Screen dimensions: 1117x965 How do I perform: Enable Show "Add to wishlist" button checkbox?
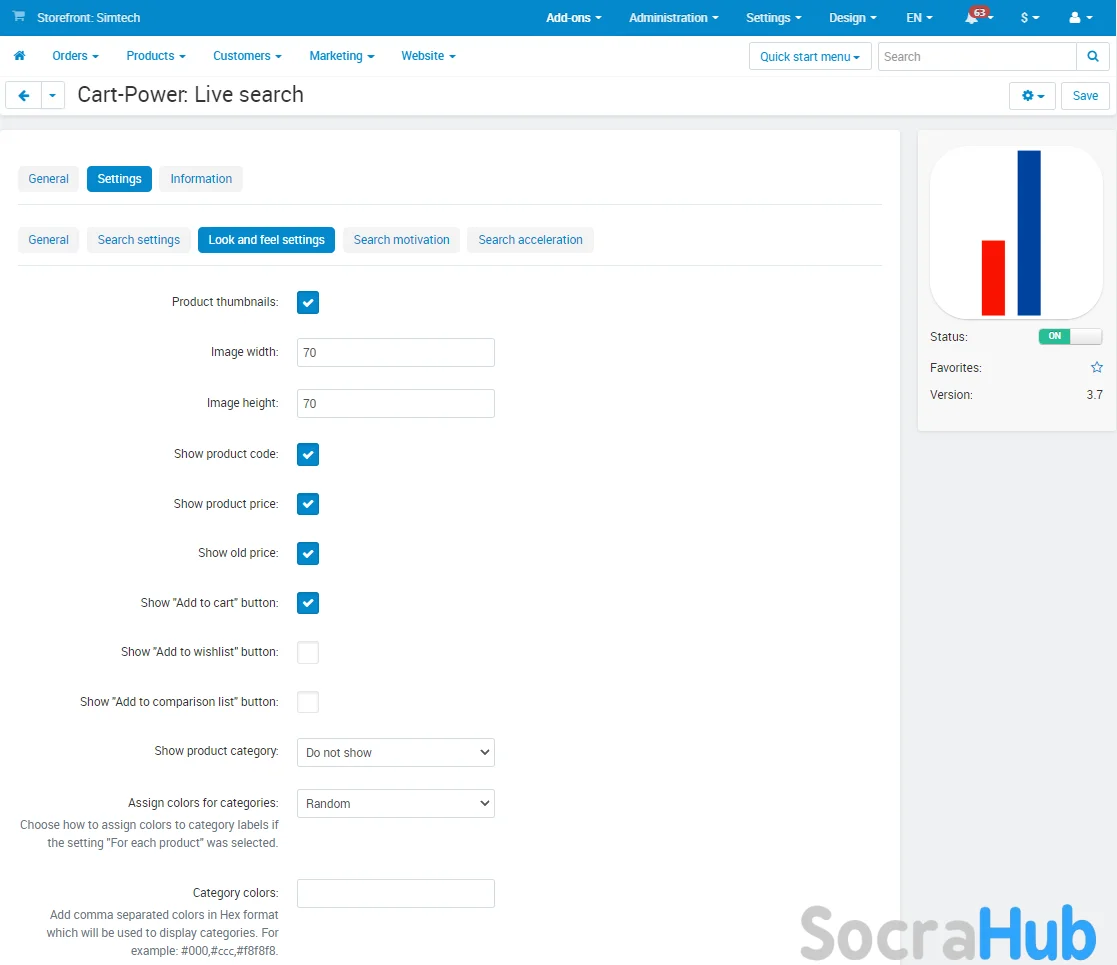click(308, 652)
